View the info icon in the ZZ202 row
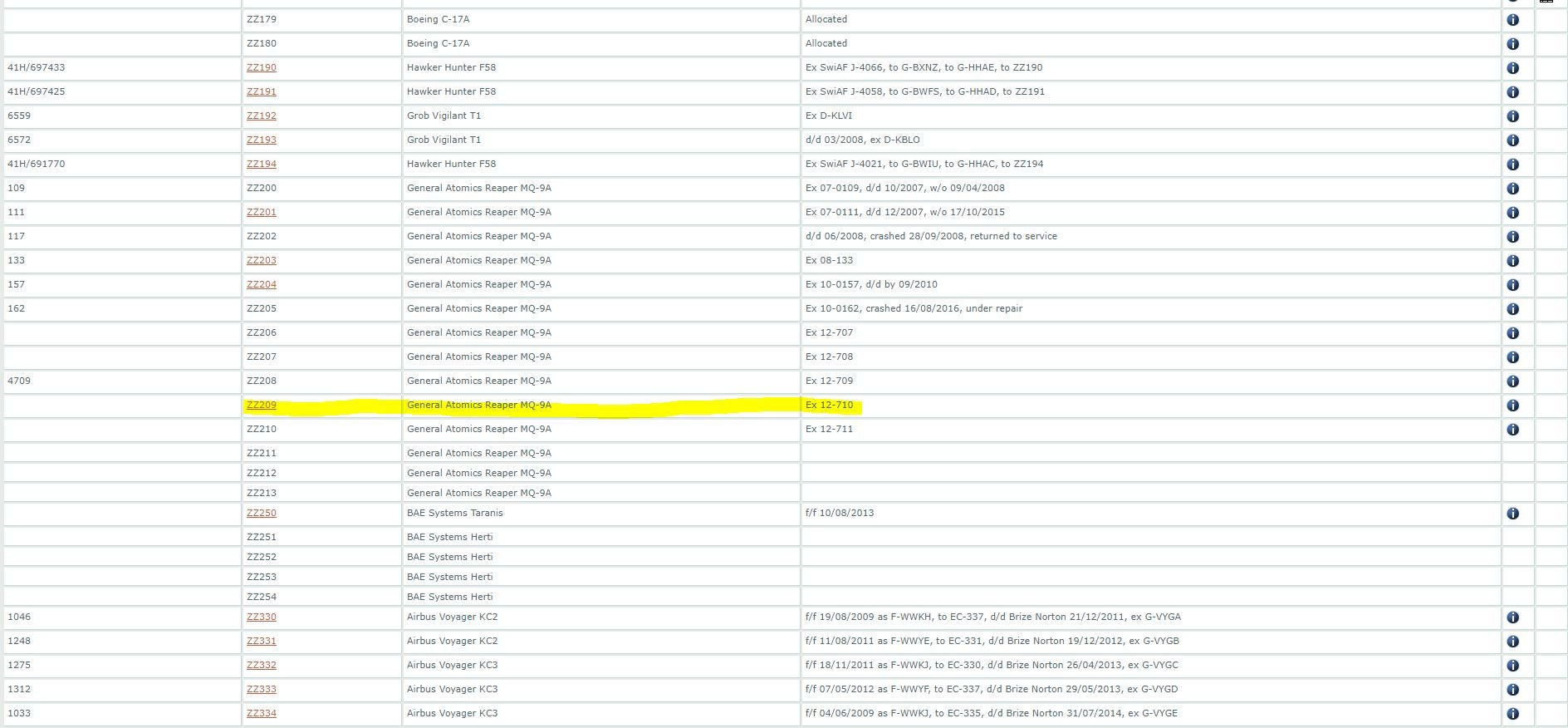1568x728 pixels. [x=1512, y=237]
